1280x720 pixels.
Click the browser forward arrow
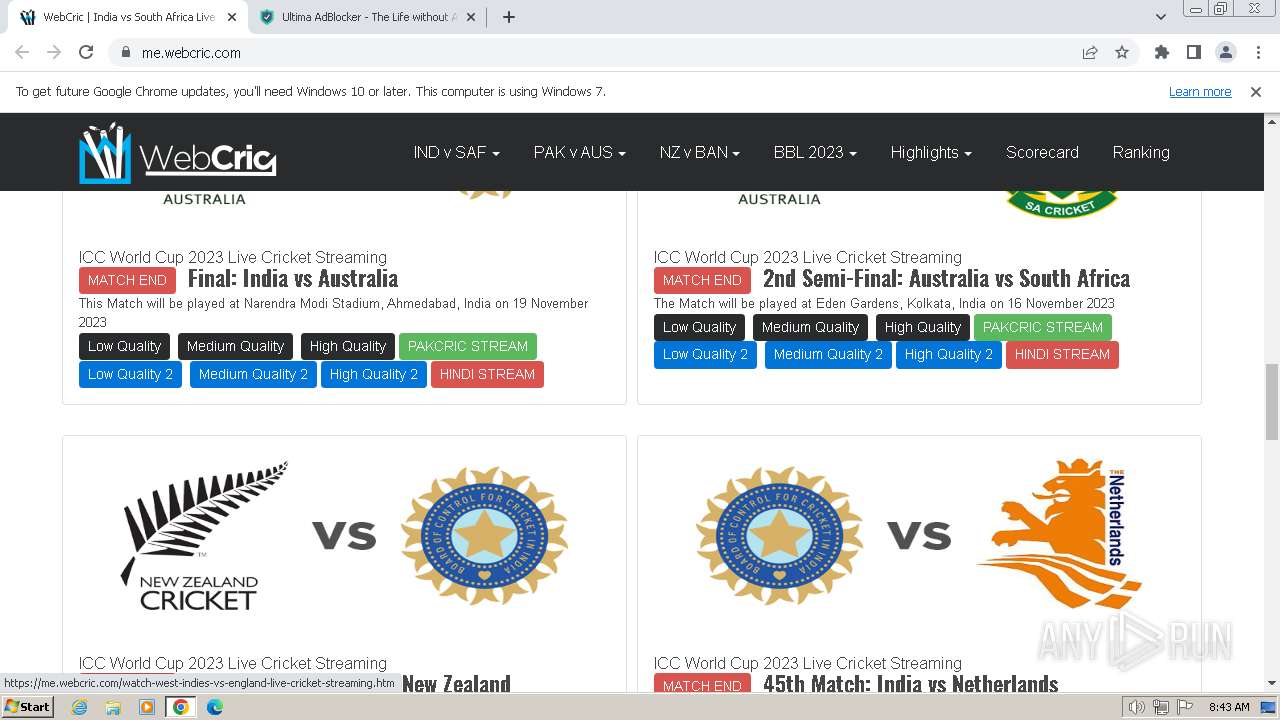point(54,52)
